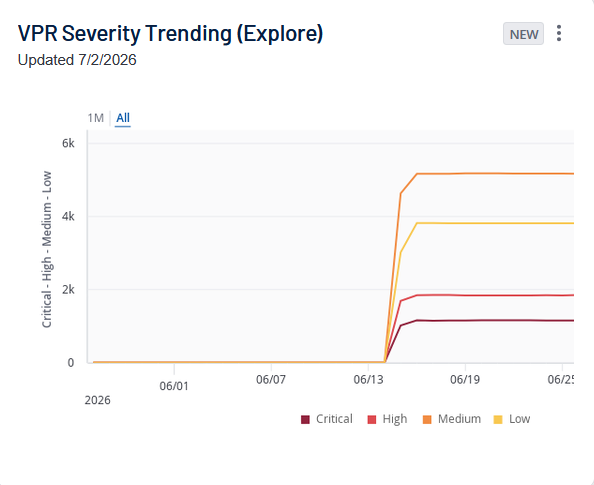Toggle the High series in legend
The width and height of the screenshot is (594, 485).
pos(387,419)
